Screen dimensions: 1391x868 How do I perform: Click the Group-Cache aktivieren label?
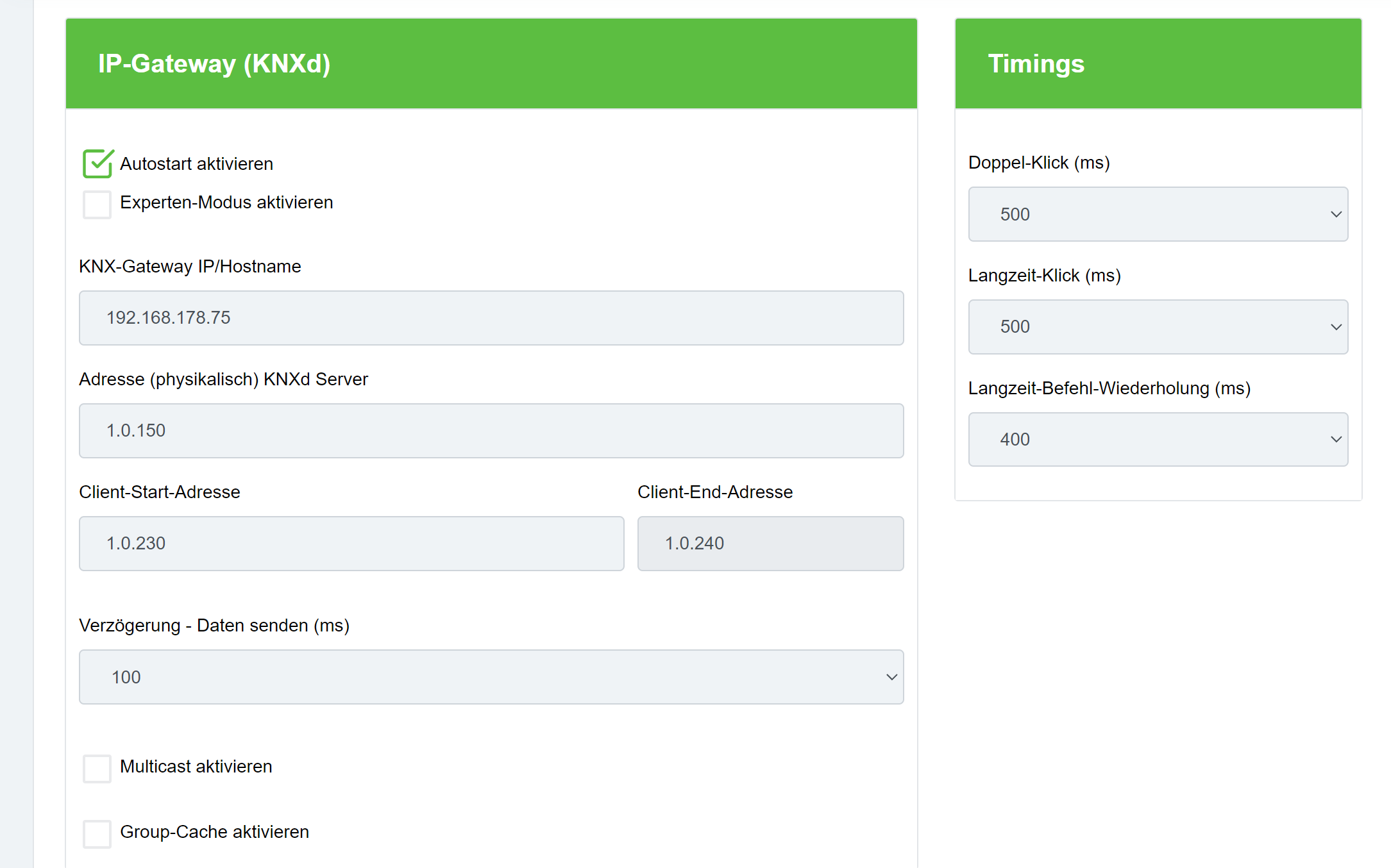tap(214, 832)
